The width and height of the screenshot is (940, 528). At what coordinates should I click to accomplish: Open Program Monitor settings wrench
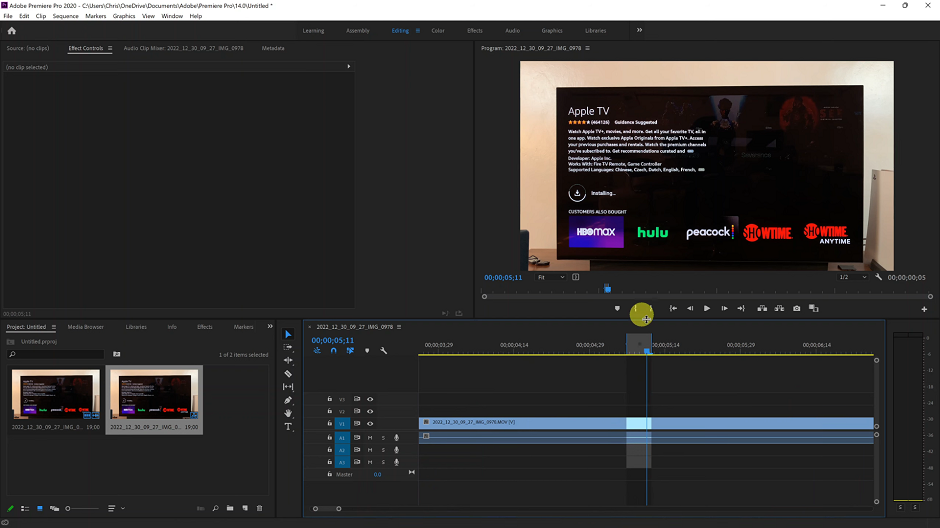coord(878,277)
